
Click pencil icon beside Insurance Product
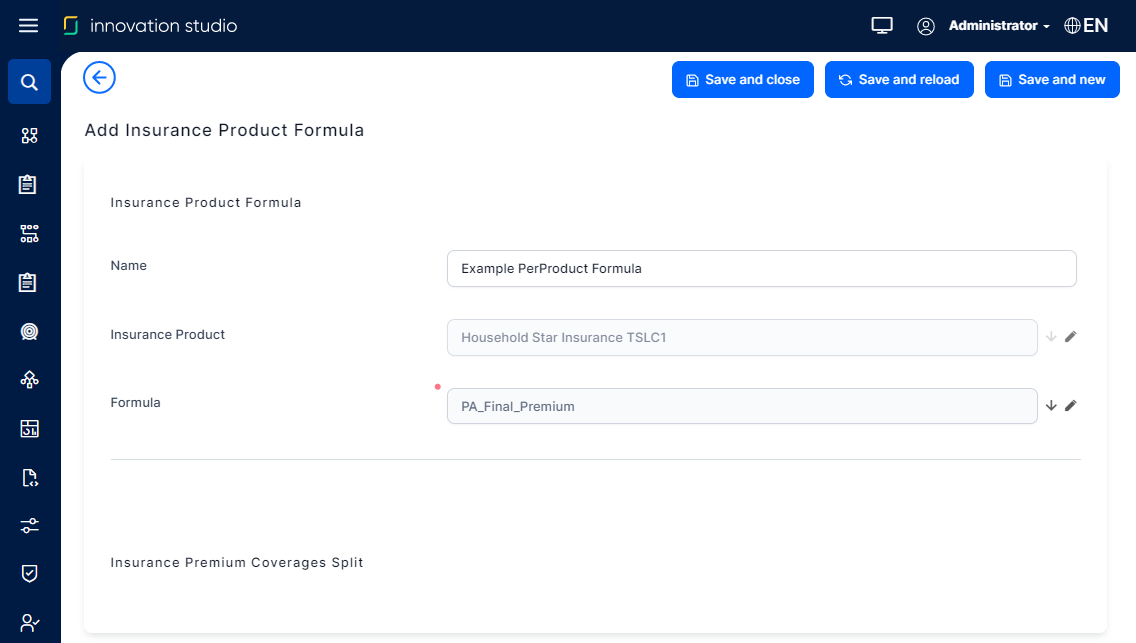1071,337
